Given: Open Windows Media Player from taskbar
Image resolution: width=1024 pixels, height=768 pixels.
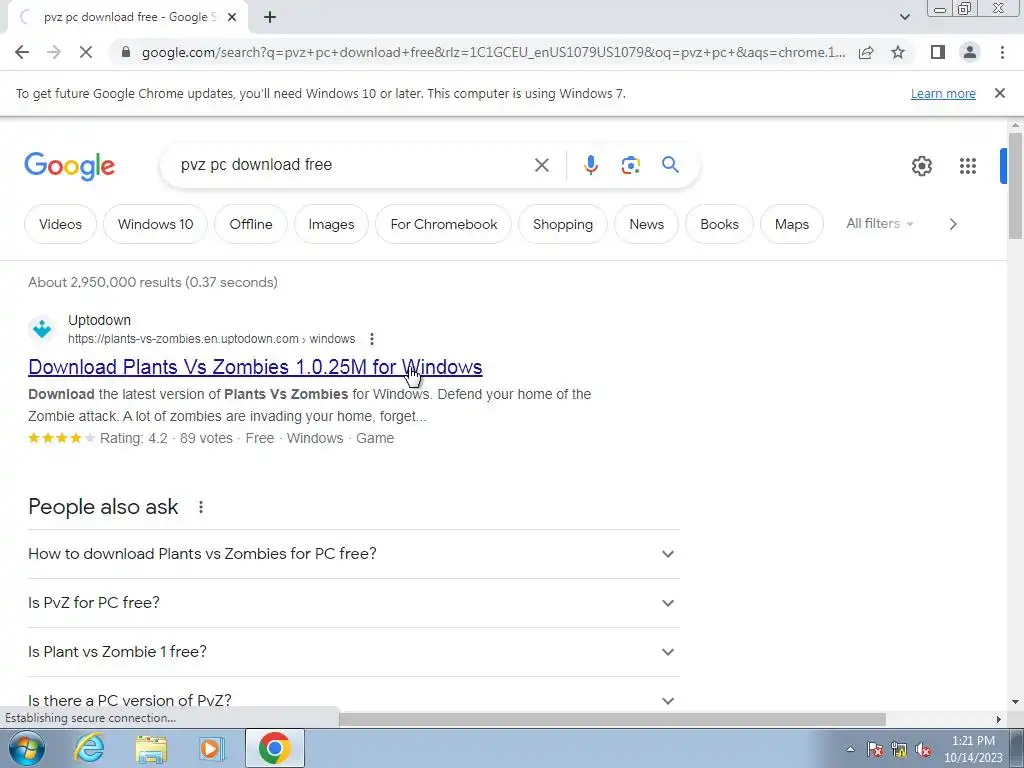Looking at the screenshot, I should [x=211, y=748].
